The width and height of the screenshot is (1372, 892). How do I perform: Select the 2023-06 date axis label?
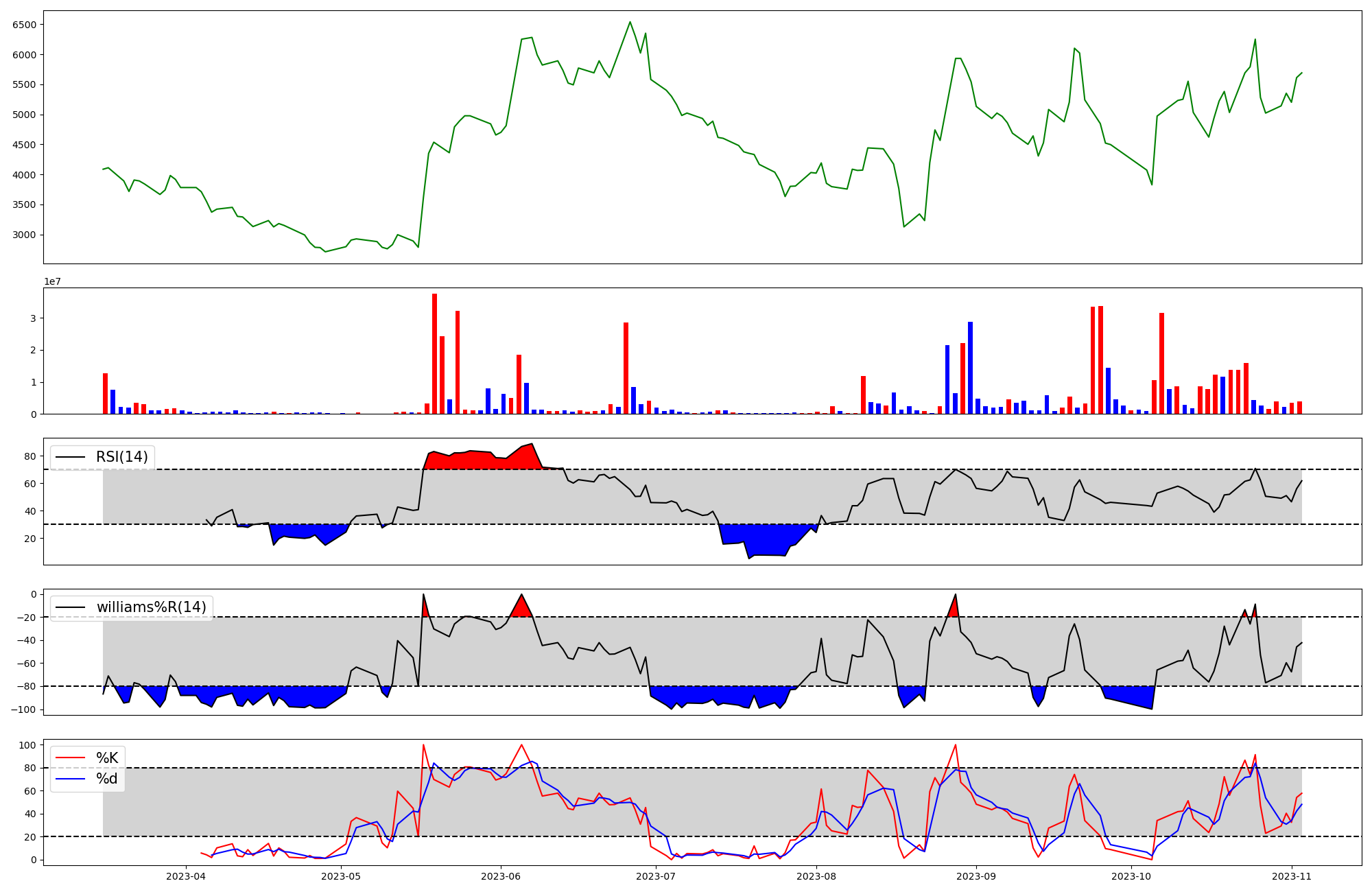[x=501, y=876]
